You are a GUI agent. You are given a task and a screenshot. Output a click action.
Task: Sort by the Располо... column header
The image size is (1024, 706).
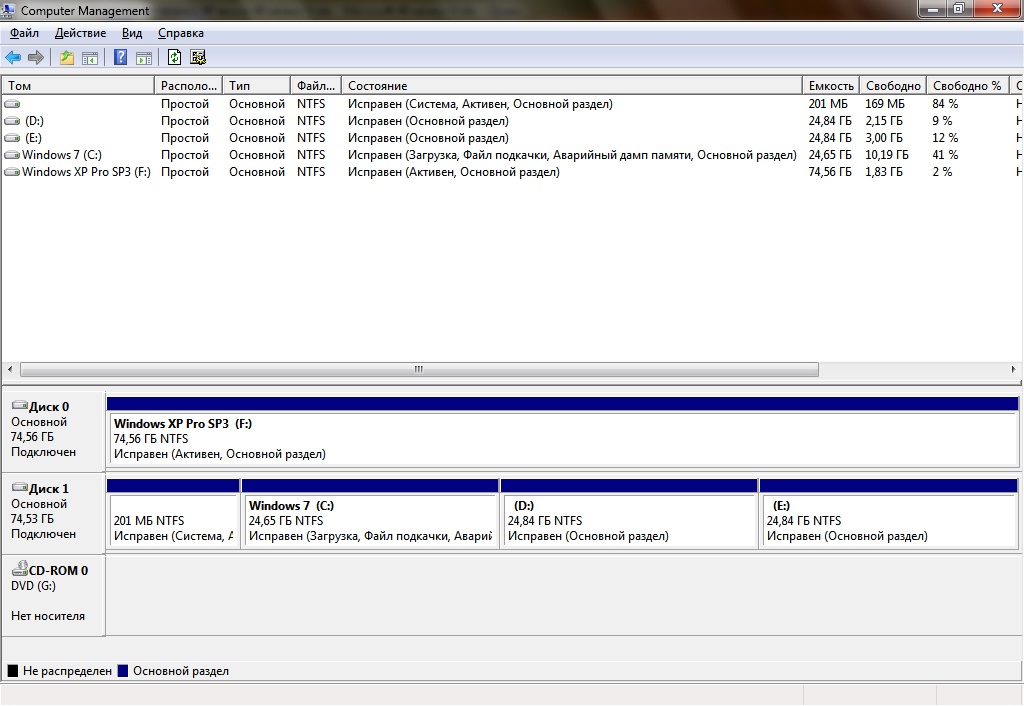tap(188, 86)
